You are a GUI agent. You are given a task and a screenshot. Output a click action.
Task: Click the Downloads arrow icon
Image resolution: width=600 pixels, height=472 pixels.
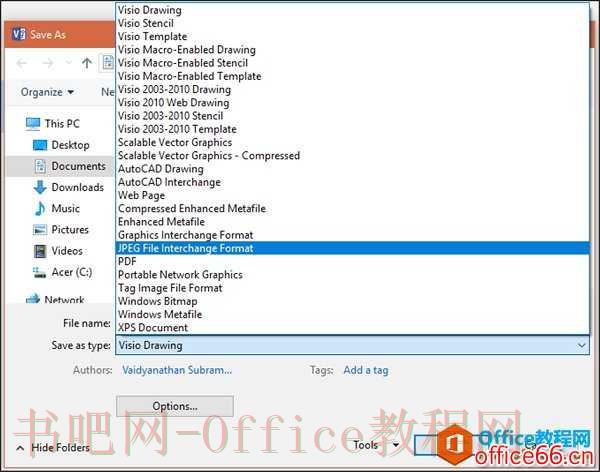[40, 187]
